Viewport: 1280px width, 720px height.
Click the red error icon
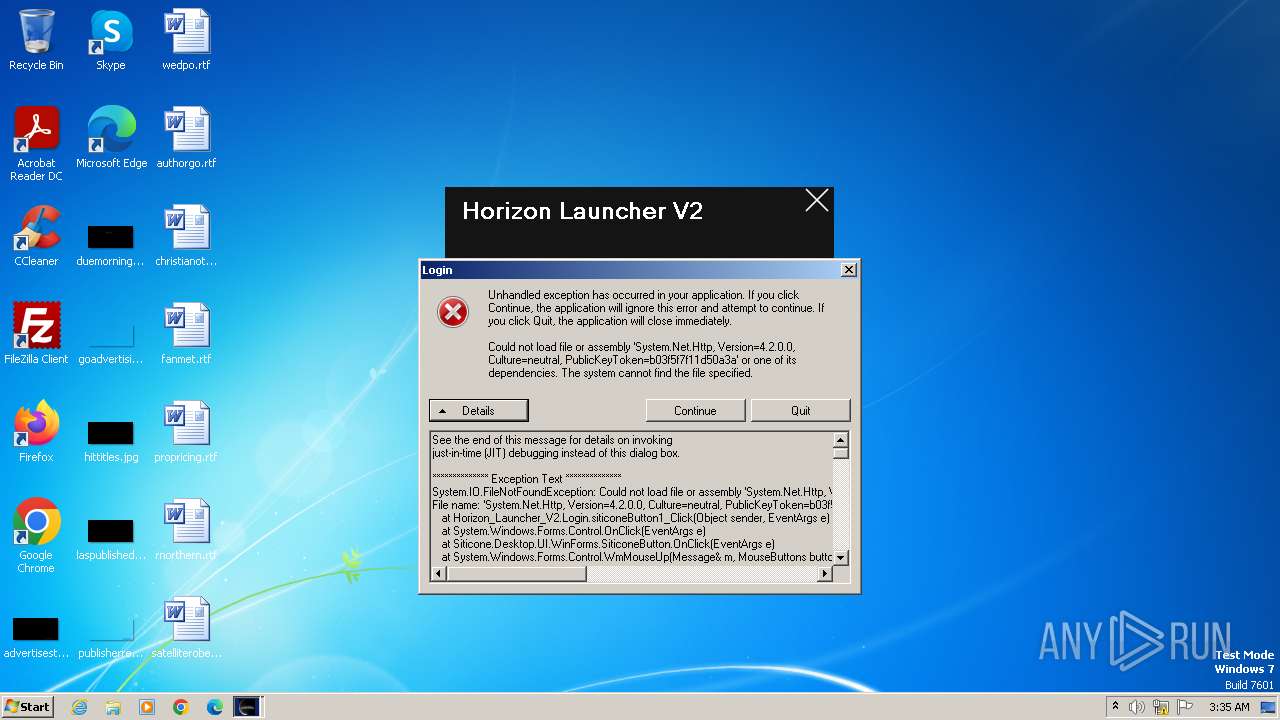tap(453, 313)
